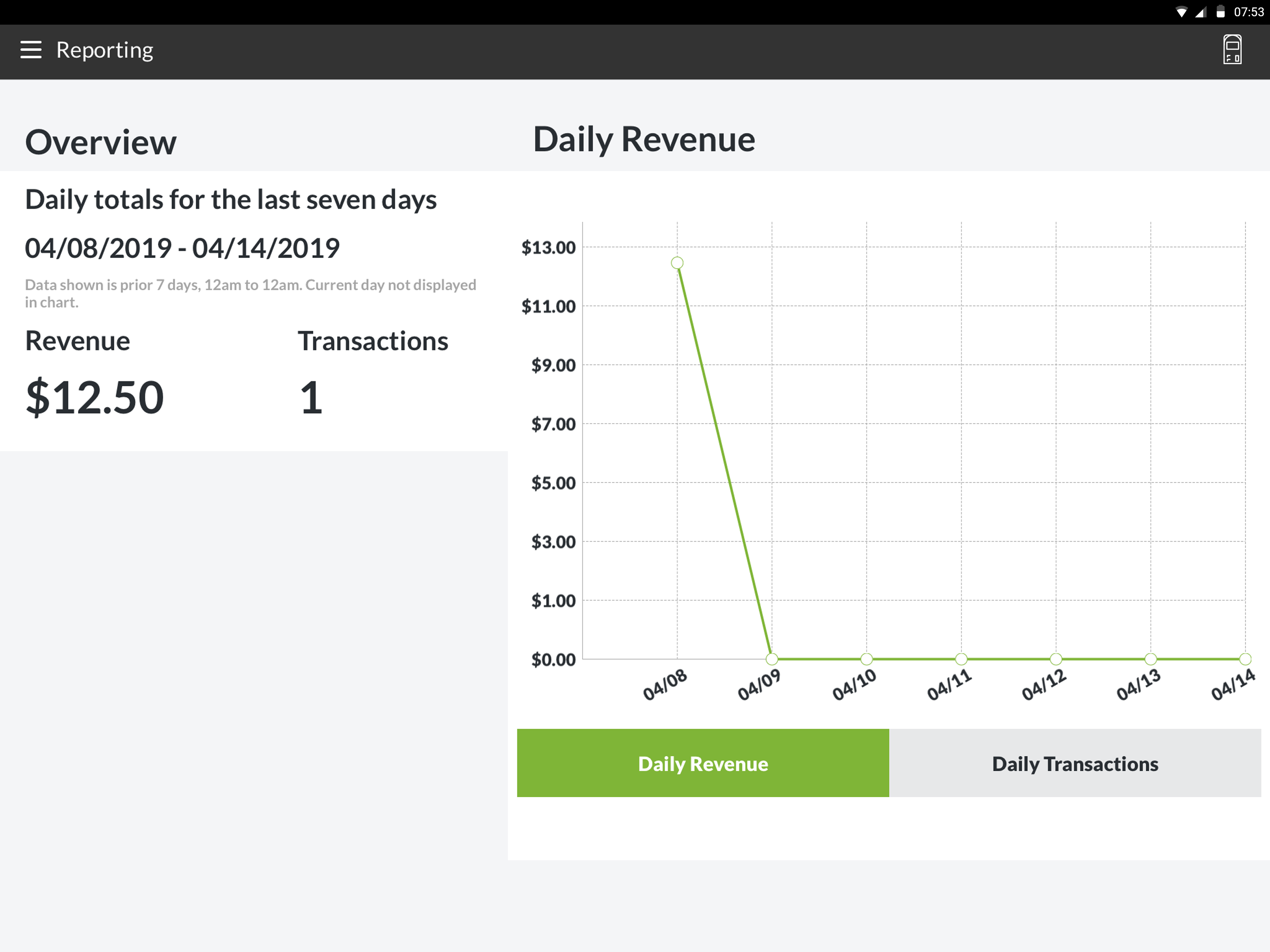Click 'Daily totals for the last seven days'
The height and width of the screenshot is (952, 1270).
click(231, 200)
